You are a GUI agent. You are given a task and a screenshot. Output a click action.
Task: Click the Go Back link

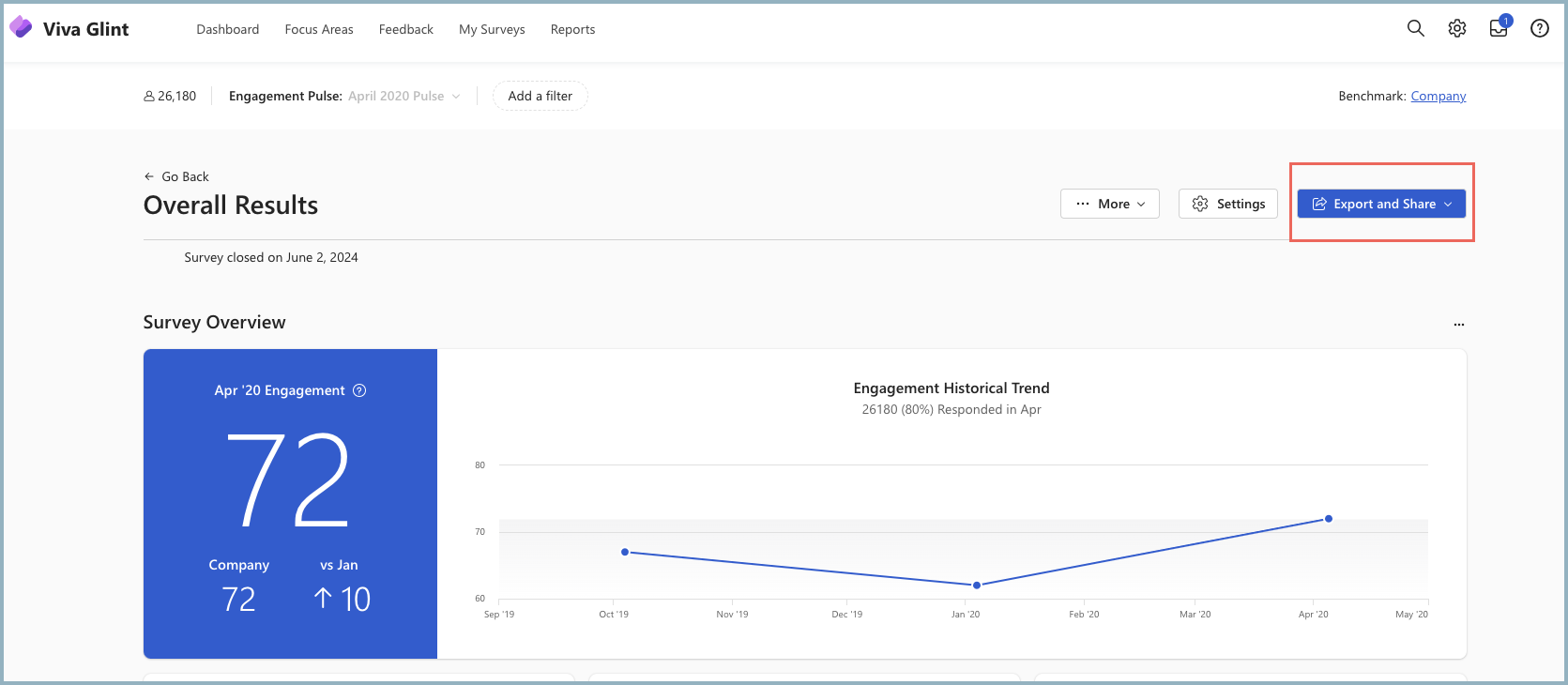(x=176, y=176)
